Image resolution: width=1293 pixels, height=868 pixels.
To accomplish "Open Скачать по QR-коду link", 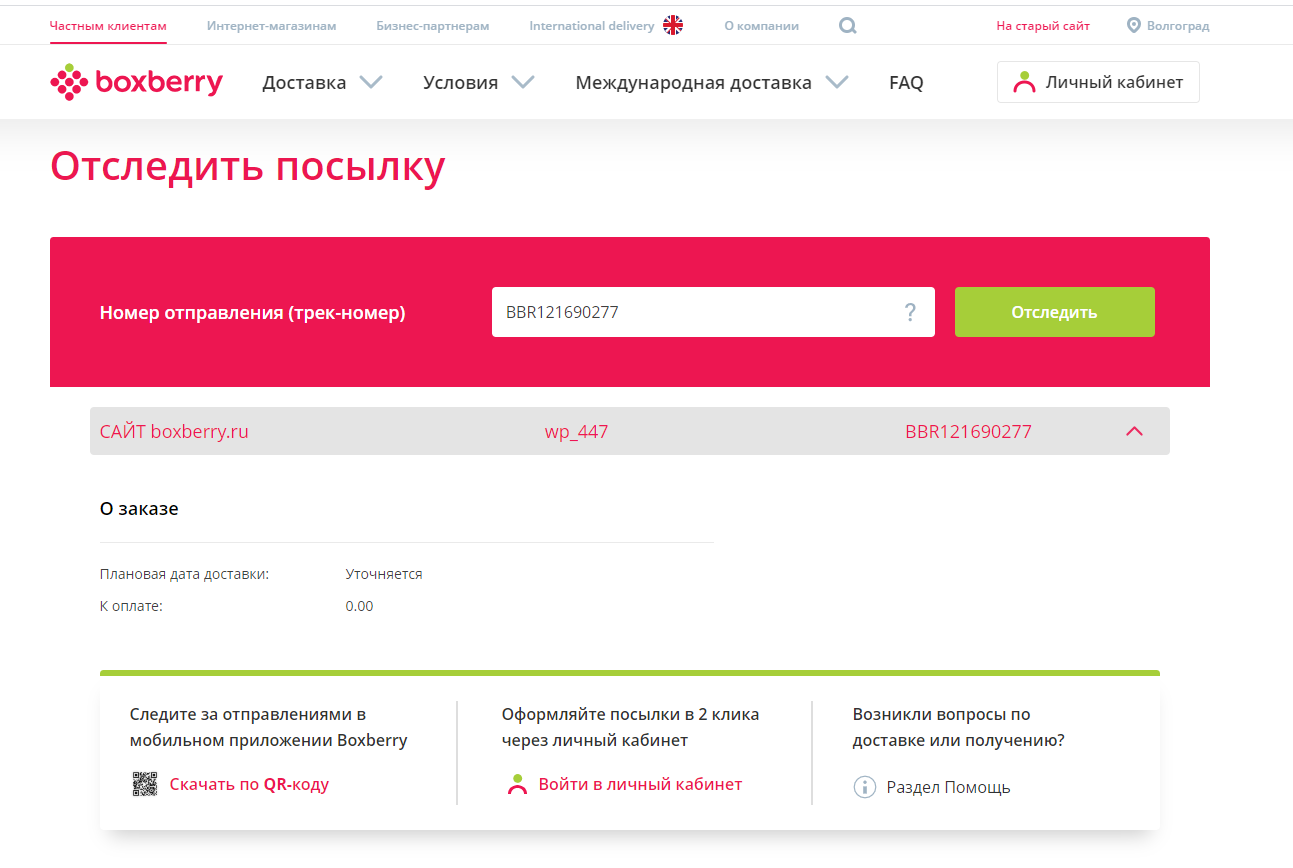I will click(x=249, y=784).
